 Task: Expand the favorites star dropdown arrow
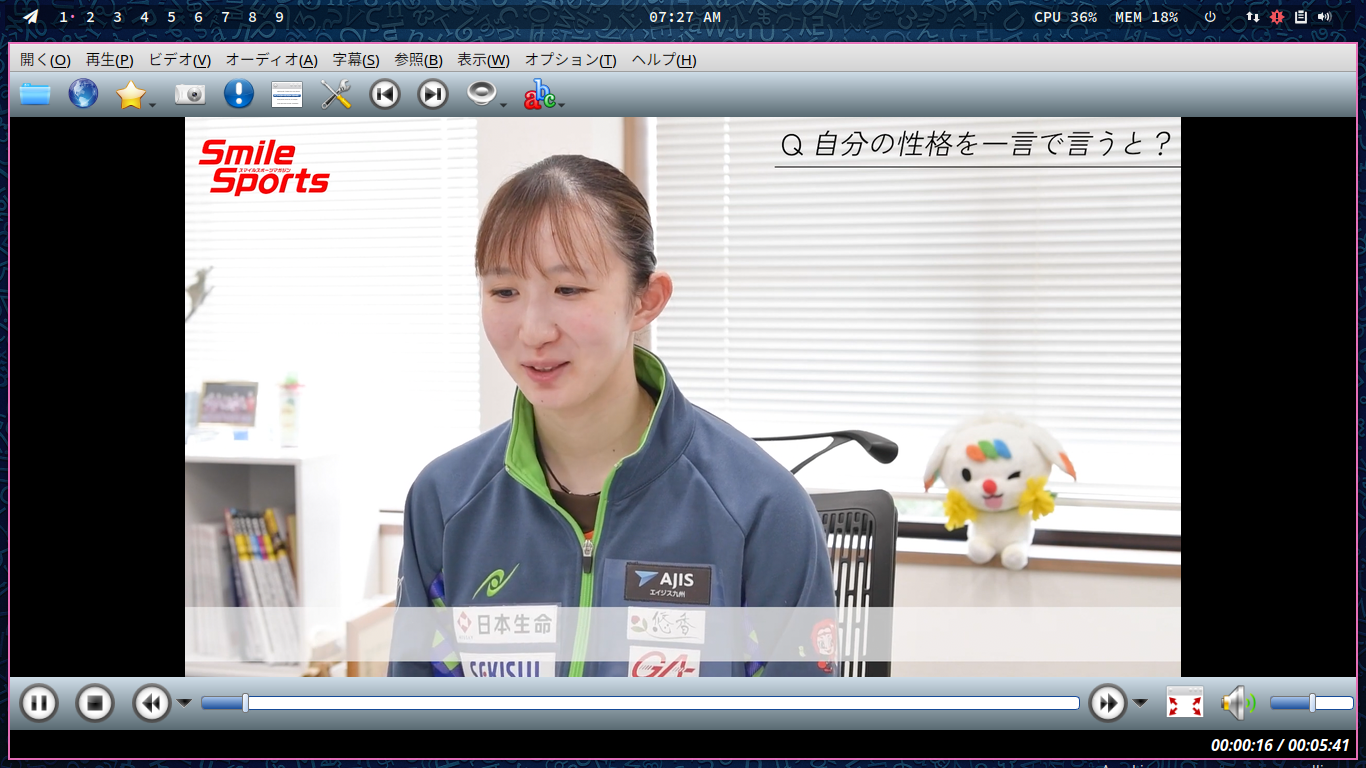152,104
